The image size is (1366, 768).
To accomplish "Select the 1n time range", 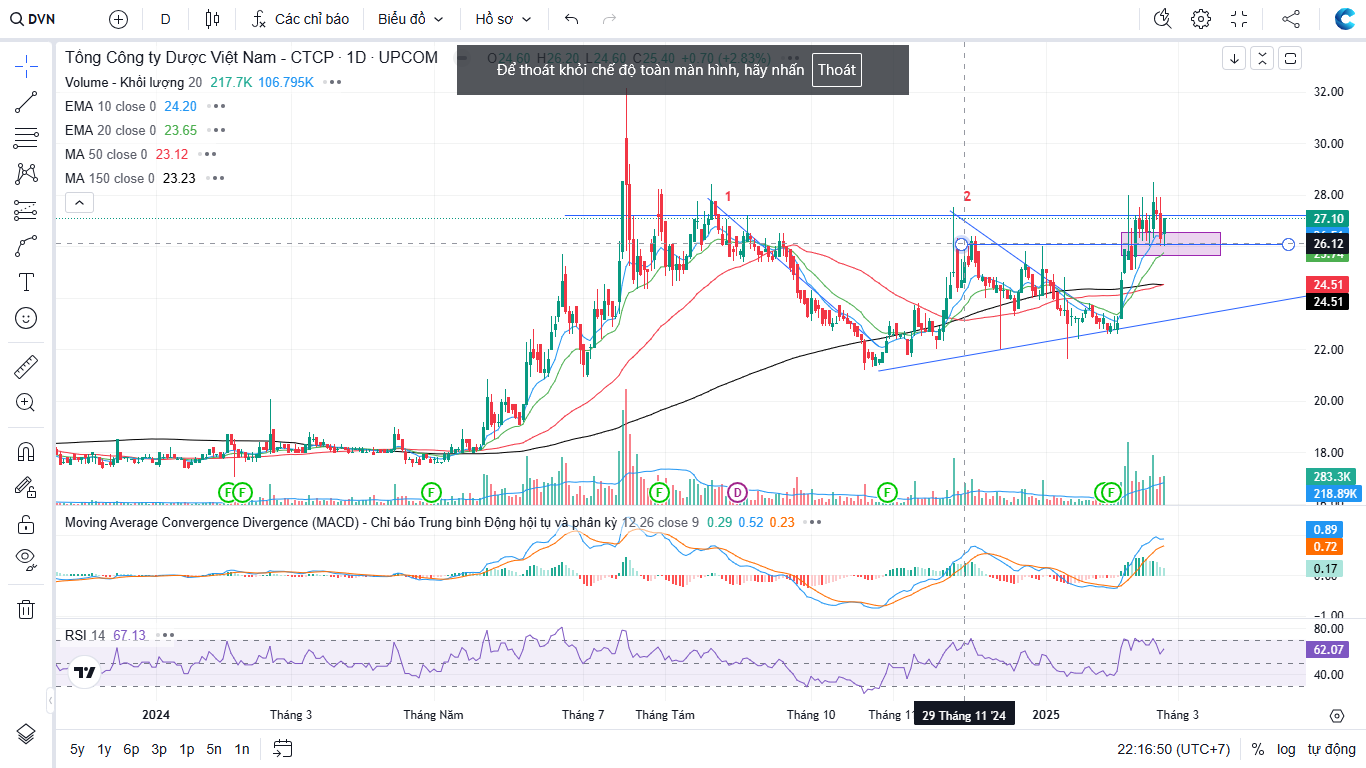I will [x=242, y=749].
